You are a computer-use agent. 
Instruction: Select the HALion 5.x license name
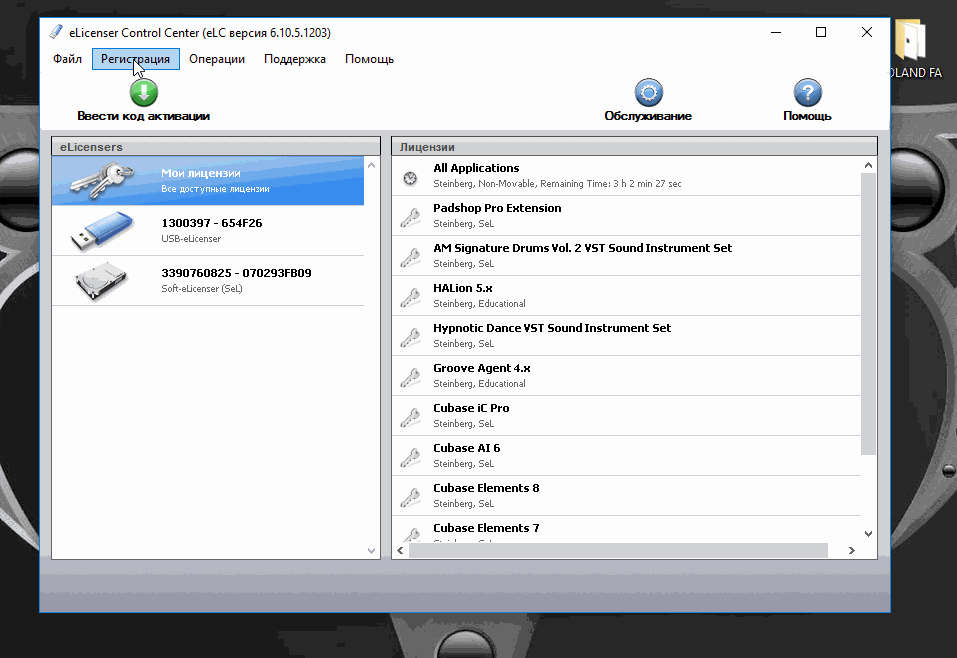pos(463,288)
